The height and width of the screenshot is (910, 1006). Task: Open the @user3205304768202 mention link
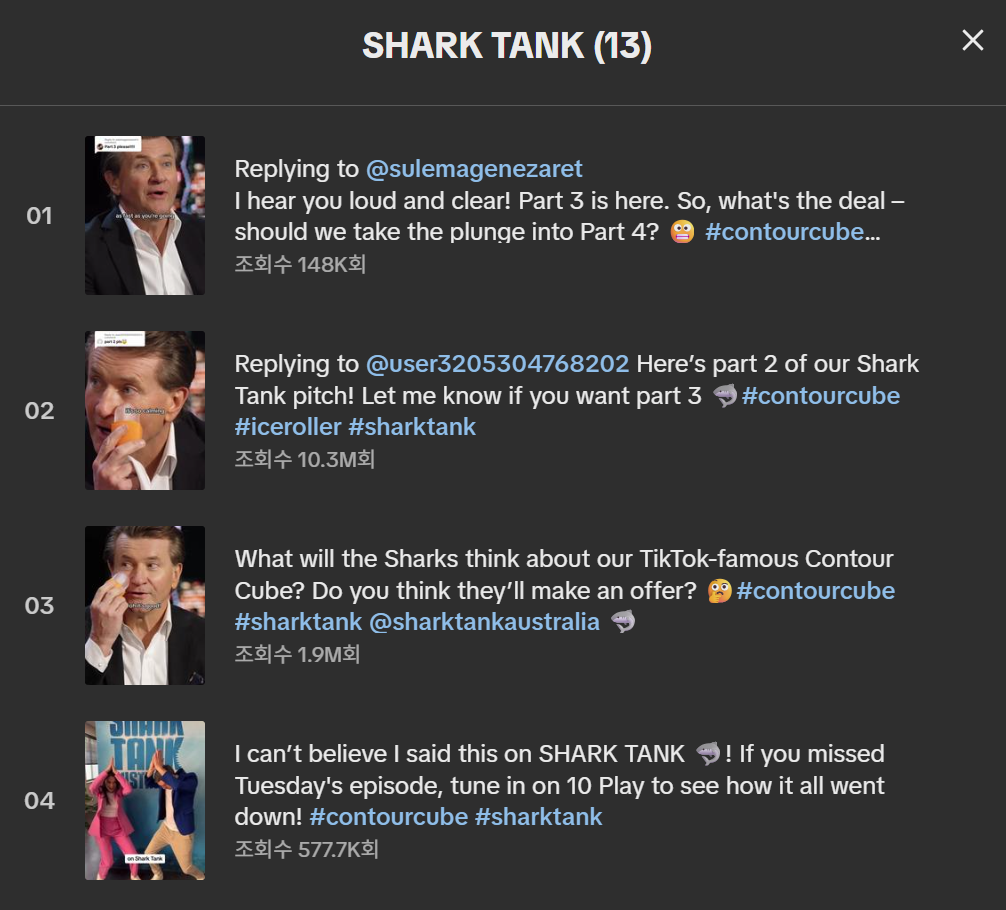pyautogui.click(x=497, y=364)
